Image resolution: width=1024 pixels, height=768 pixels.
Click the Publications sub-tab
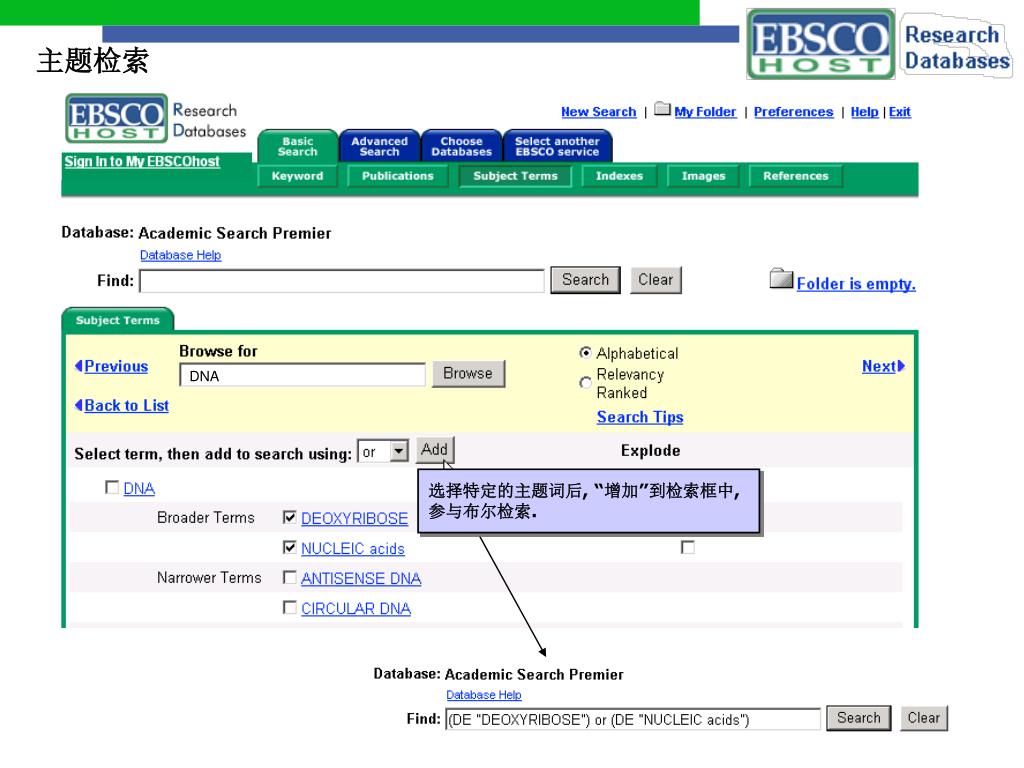coord(398,176)
